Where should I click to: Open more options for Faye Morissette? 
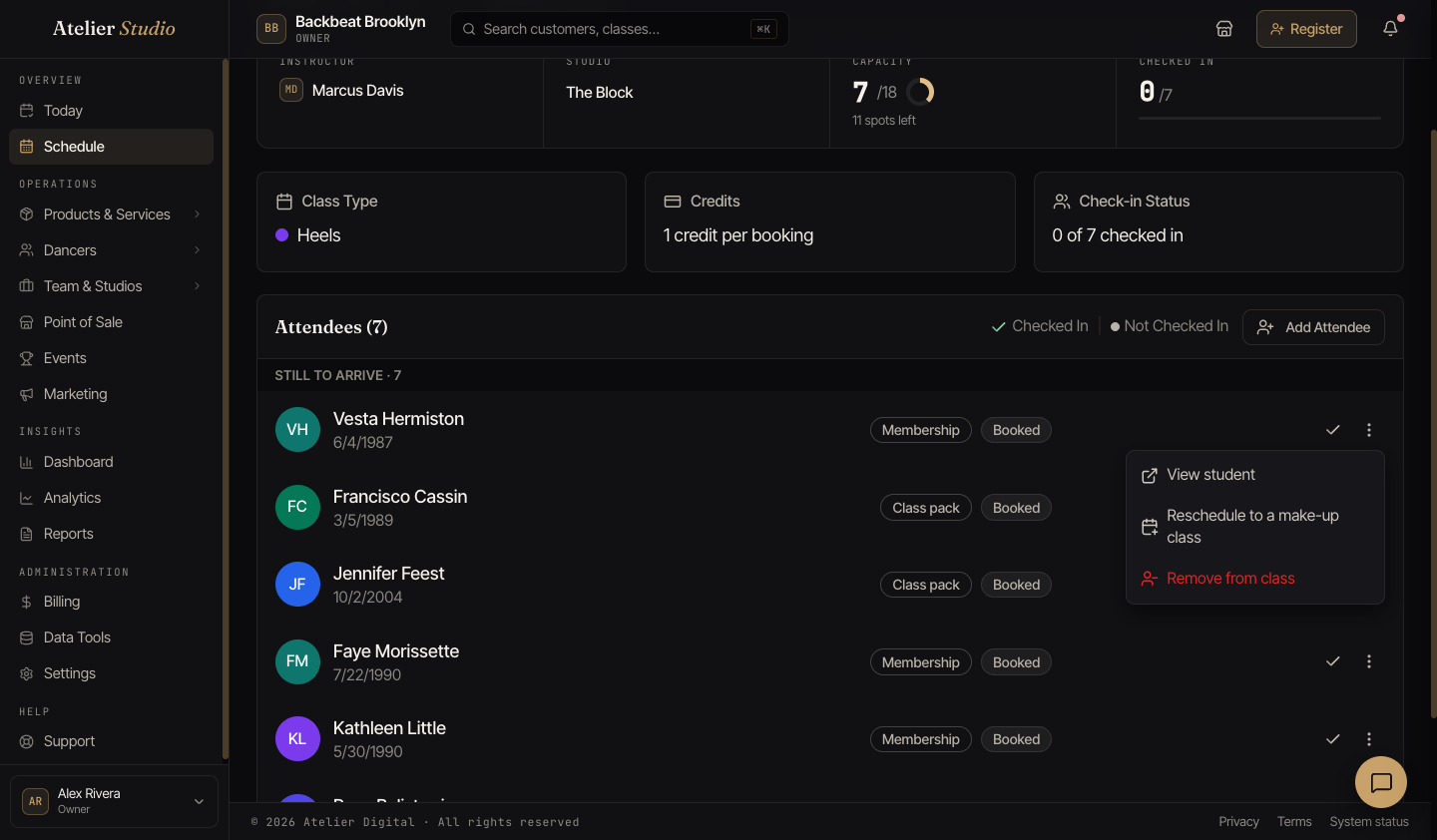(1369, 661)
